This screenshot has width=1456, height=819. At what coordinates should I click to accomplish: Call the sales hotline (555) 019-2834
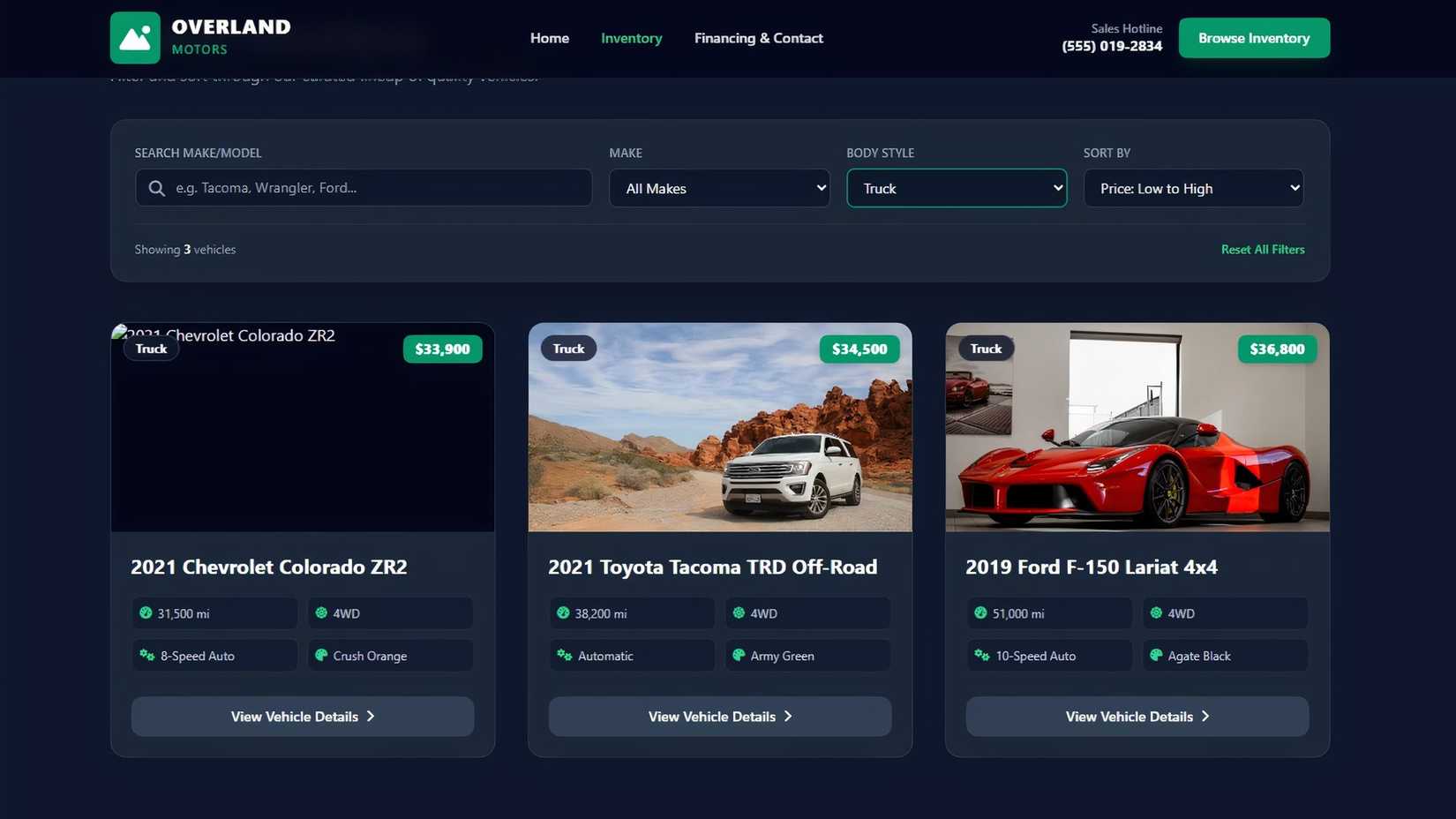pyautogui.click(x=1112, y=46)
